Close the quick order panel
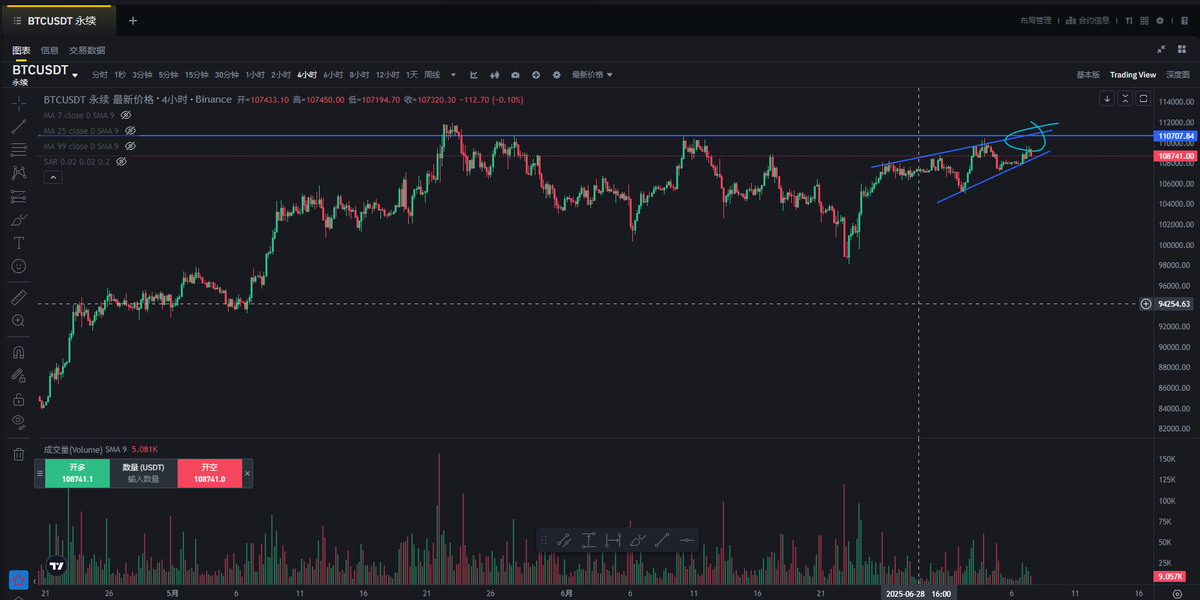Image resolution: width=1200 pixels, height=600 pixels. [x=248, y=473]
